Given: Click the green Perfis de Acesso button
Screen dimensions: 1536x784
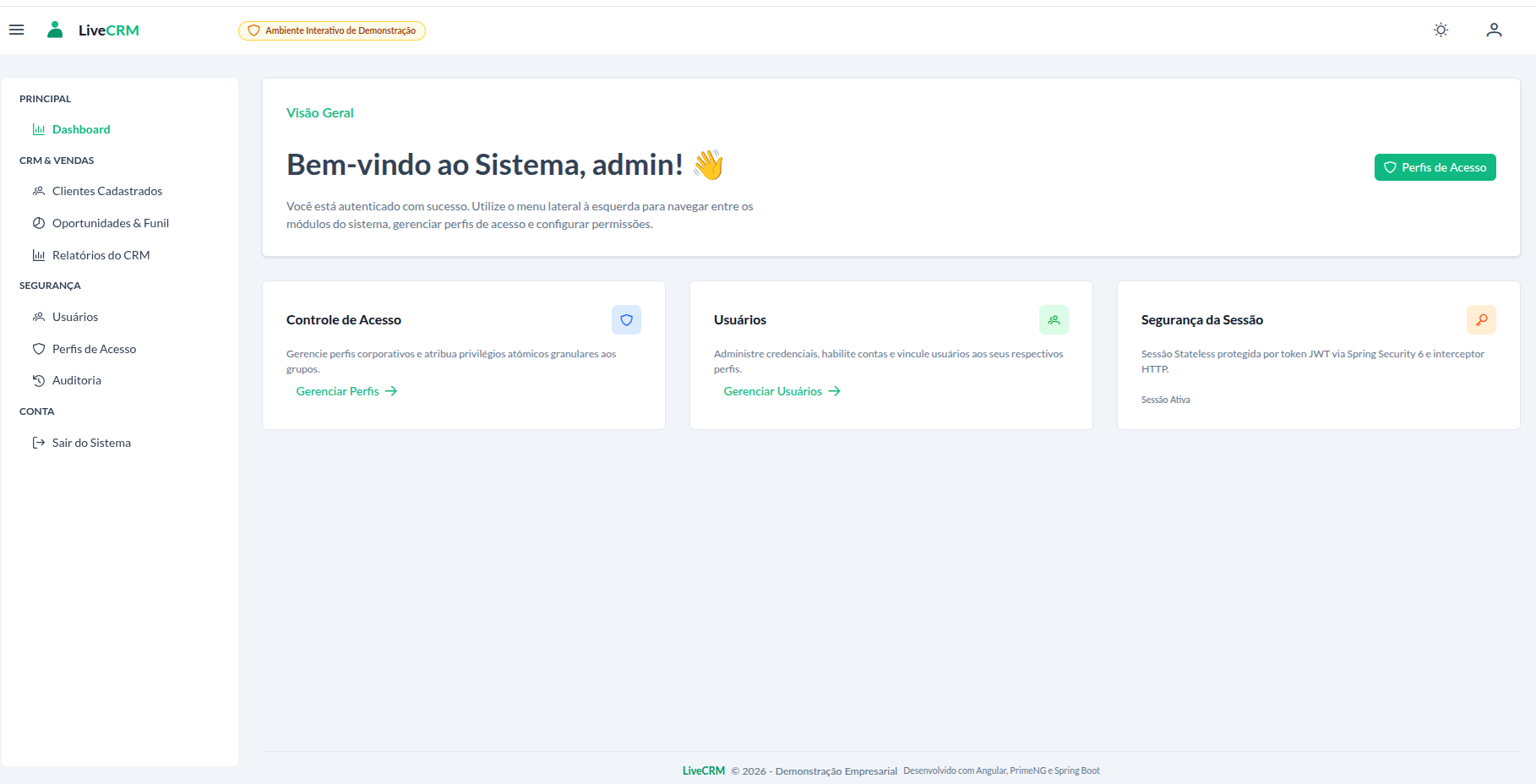Looking at the screenshot, I should pos(1435,167).
